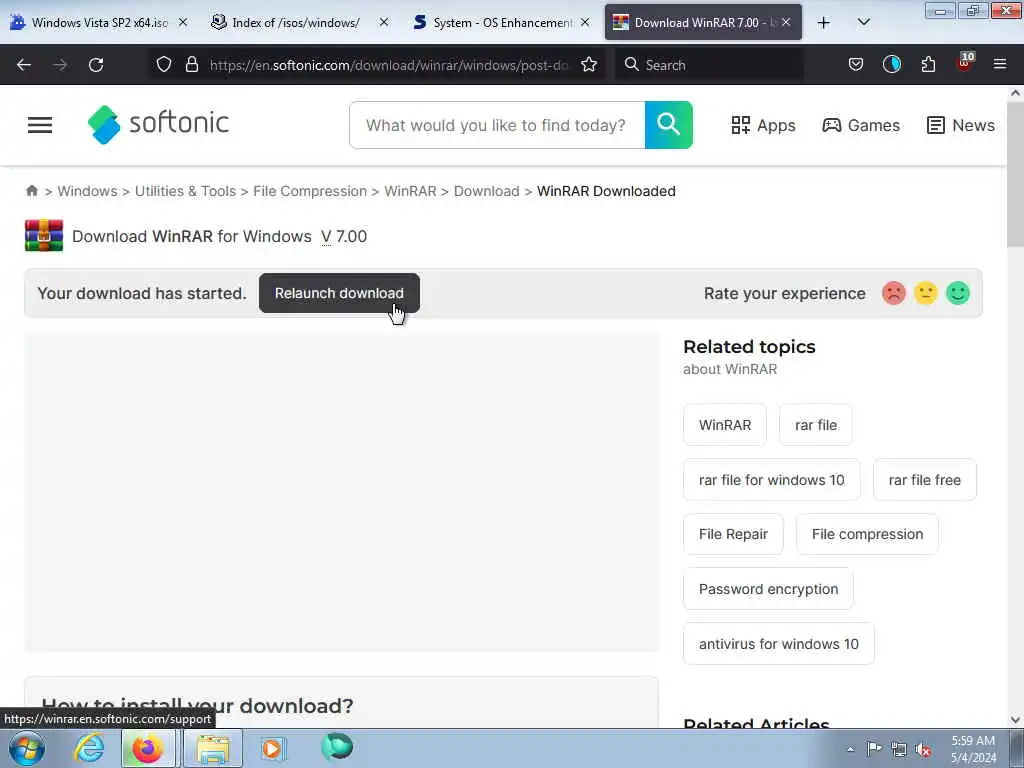Open the Apps section
Image resolution: width=1024 pixels, height=768 pixels.
pyautogui.click(x=763, y=125)
